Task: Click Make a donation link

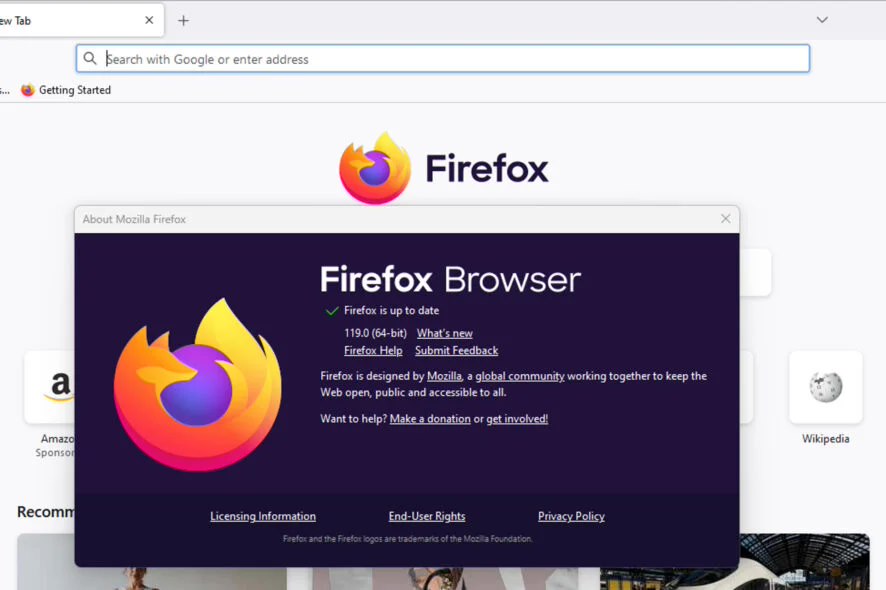Action: point(430,419)
